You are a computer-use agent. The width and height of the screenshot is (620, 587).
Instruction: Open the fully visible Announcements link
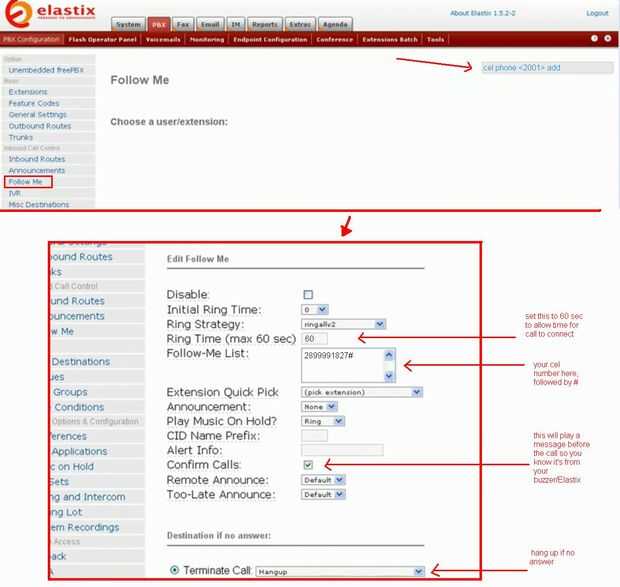(37, 170)
